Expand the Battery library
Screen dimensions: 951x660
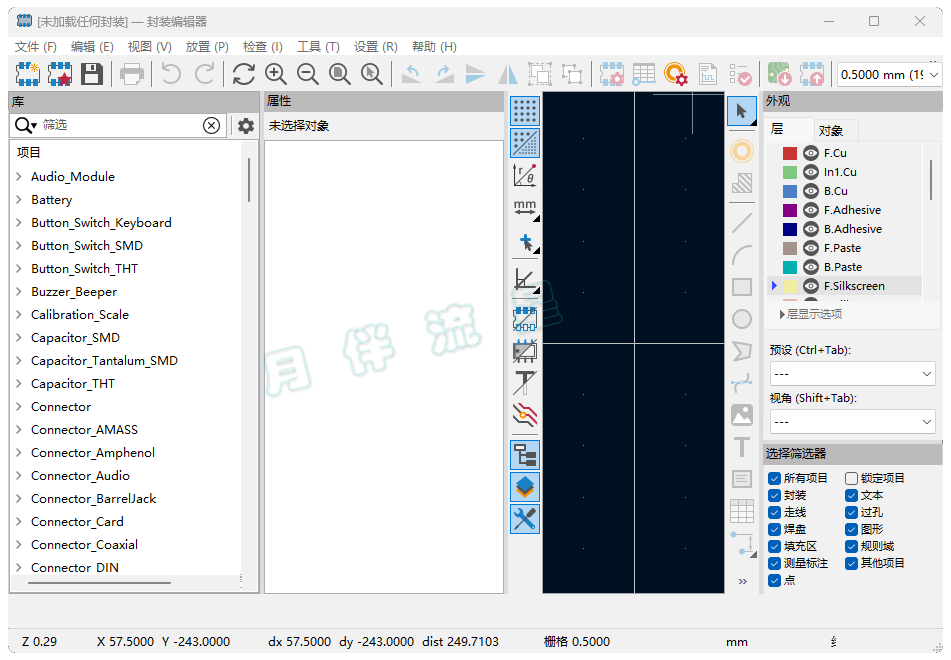click(19, 200)
